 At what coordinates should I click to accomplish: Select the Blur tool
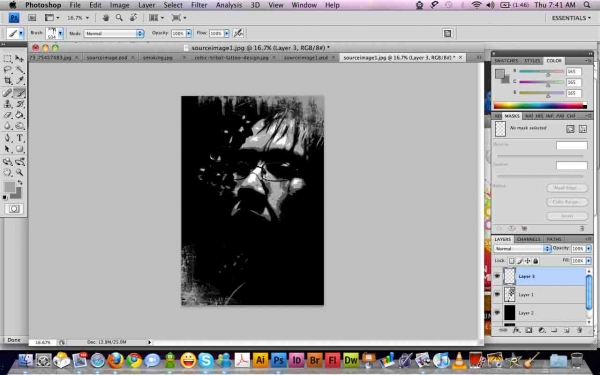pyautogui.click(x=8, y=126)
